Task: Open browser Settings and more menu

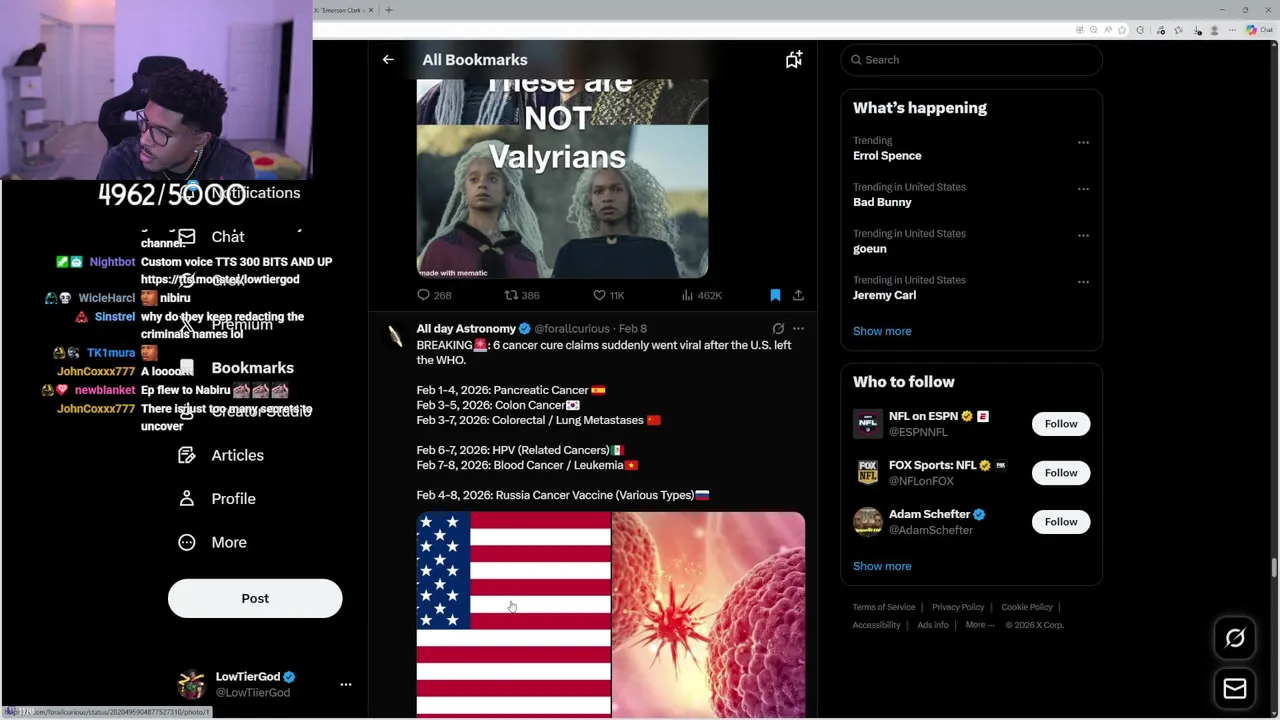Action: pos(1232,30)
